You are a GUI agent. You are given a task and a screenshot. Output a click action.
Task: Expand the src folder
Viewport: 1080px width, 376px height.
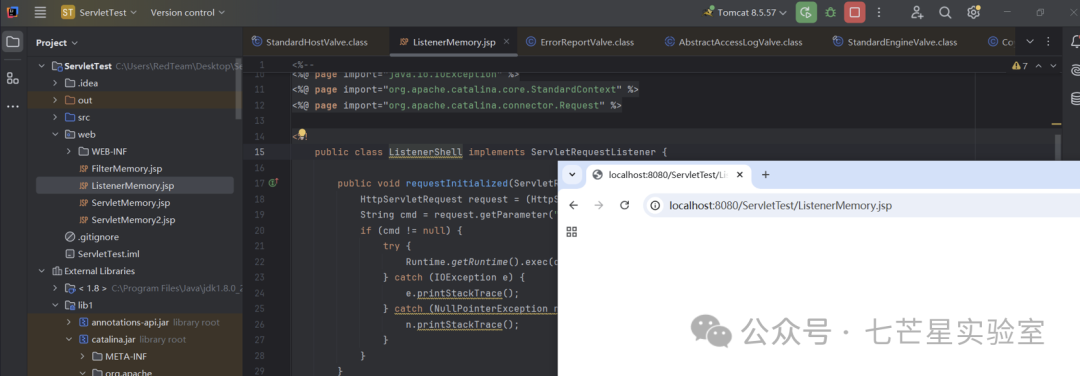click(x=55, y=117)
